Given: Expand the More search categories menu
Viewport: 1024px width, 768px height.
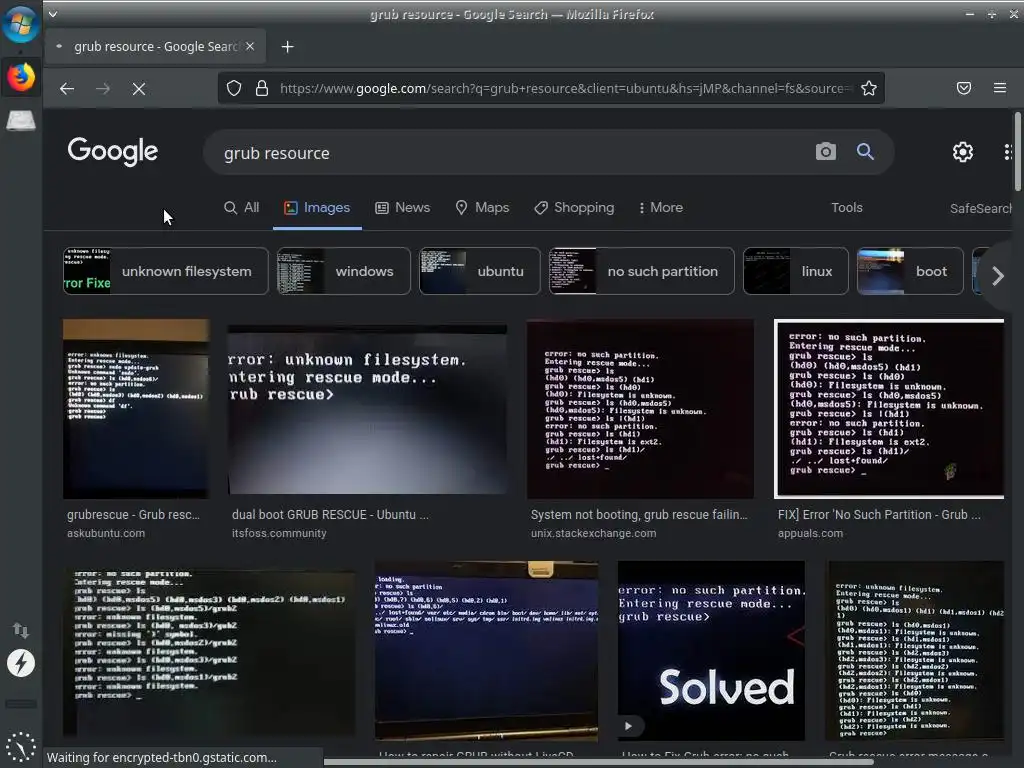Looking at the screenshot, I should click(x=661, y=208).
